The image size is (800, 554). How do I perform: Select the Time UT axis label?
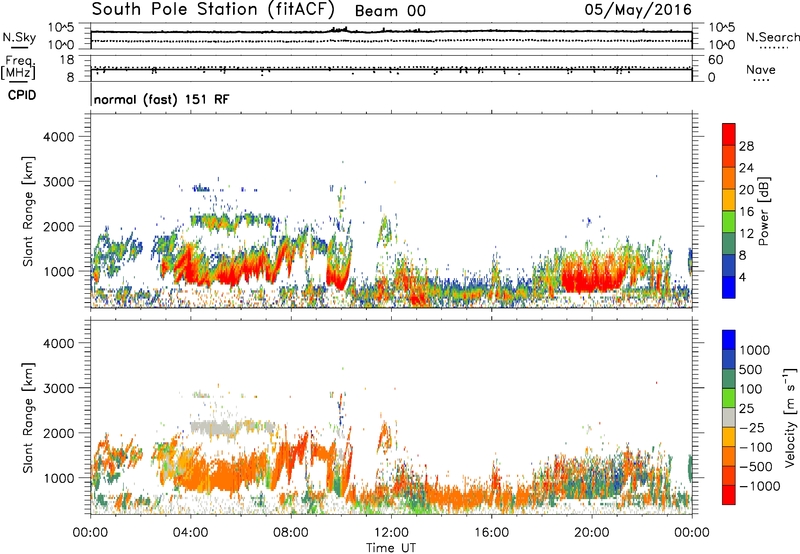click(391, 548)
